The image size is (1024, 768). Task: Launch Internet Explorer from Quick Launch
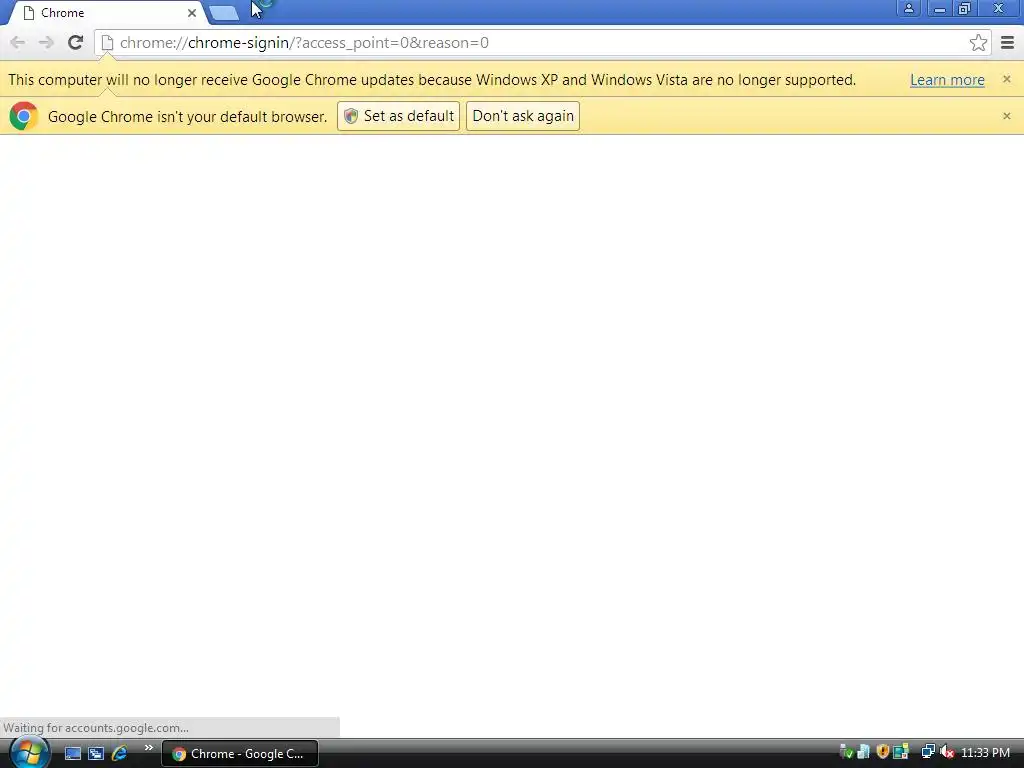tap(120, 754)
